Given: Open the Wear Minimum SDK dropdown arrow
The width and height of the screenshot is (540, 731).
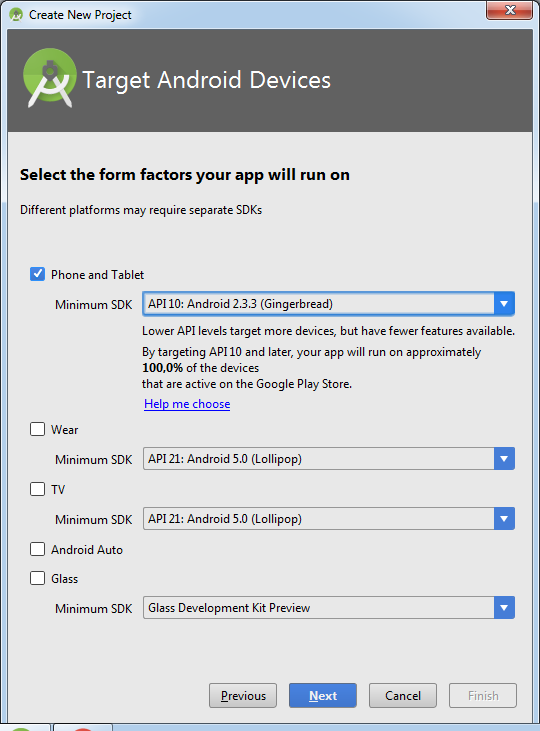Looking at the screenshot, I should (504, 459).
